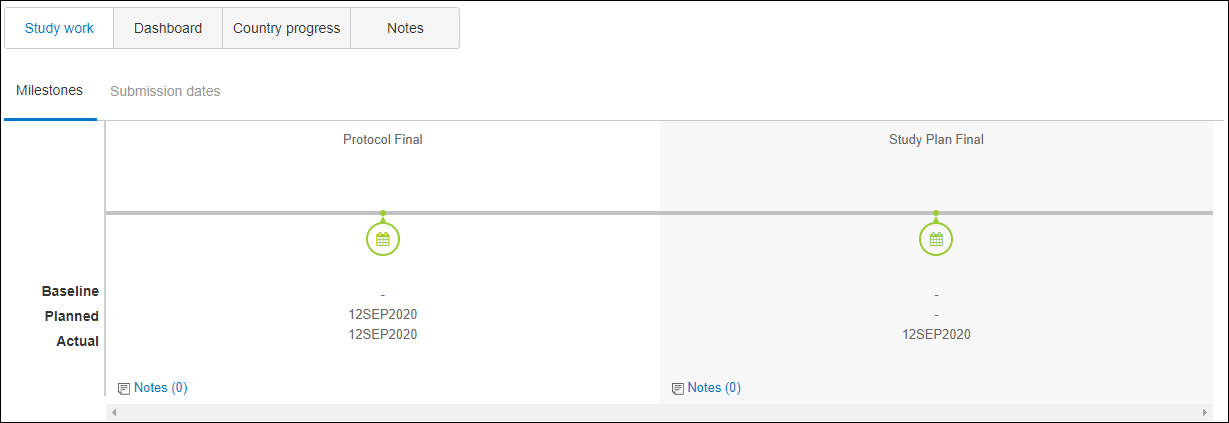
Task: Click the left scrollbar arrow
Action: point(114,412)
